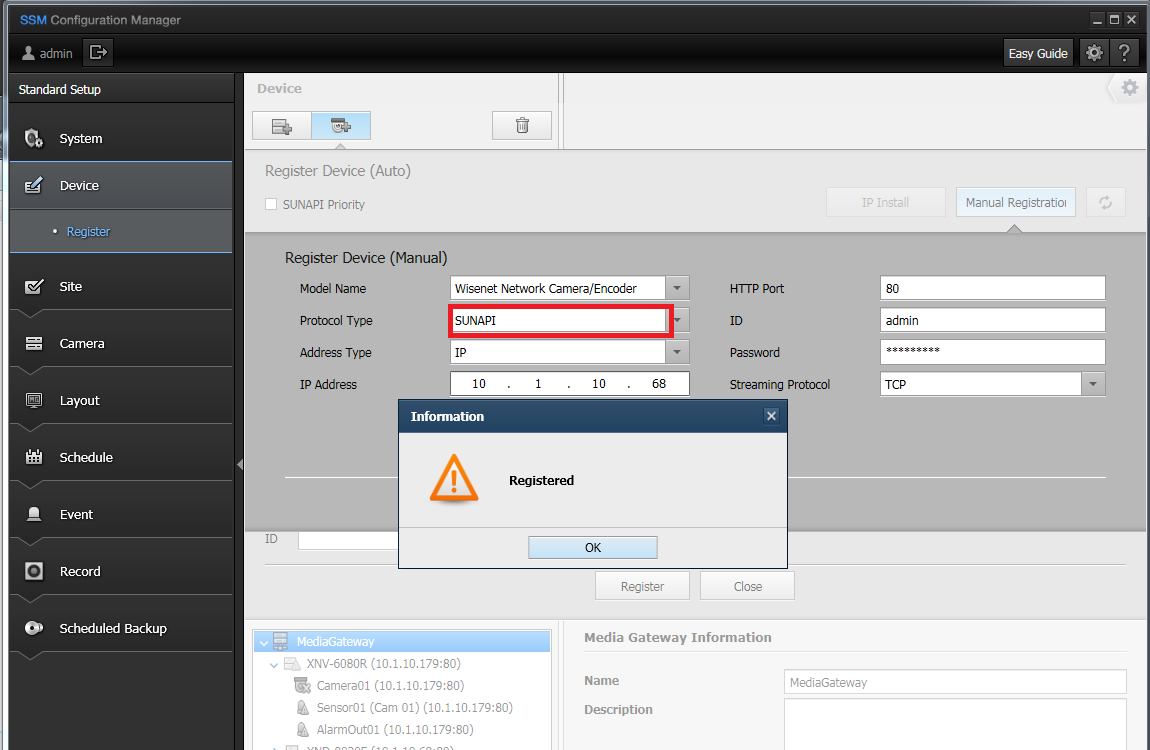Click the Description text area
The height and width of the screenshot is (750, 1150).
point(955,724)
